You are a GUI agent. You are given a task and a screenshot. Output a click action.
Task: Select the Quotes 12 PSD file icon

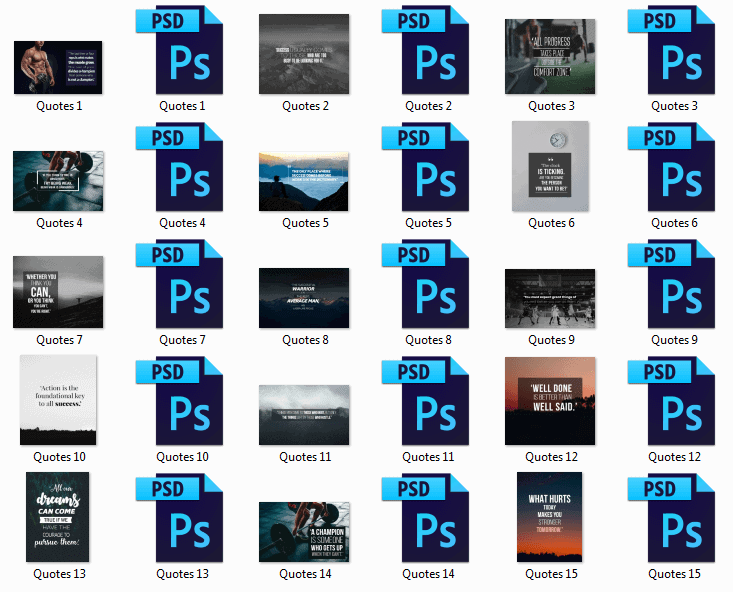point(672,401)
